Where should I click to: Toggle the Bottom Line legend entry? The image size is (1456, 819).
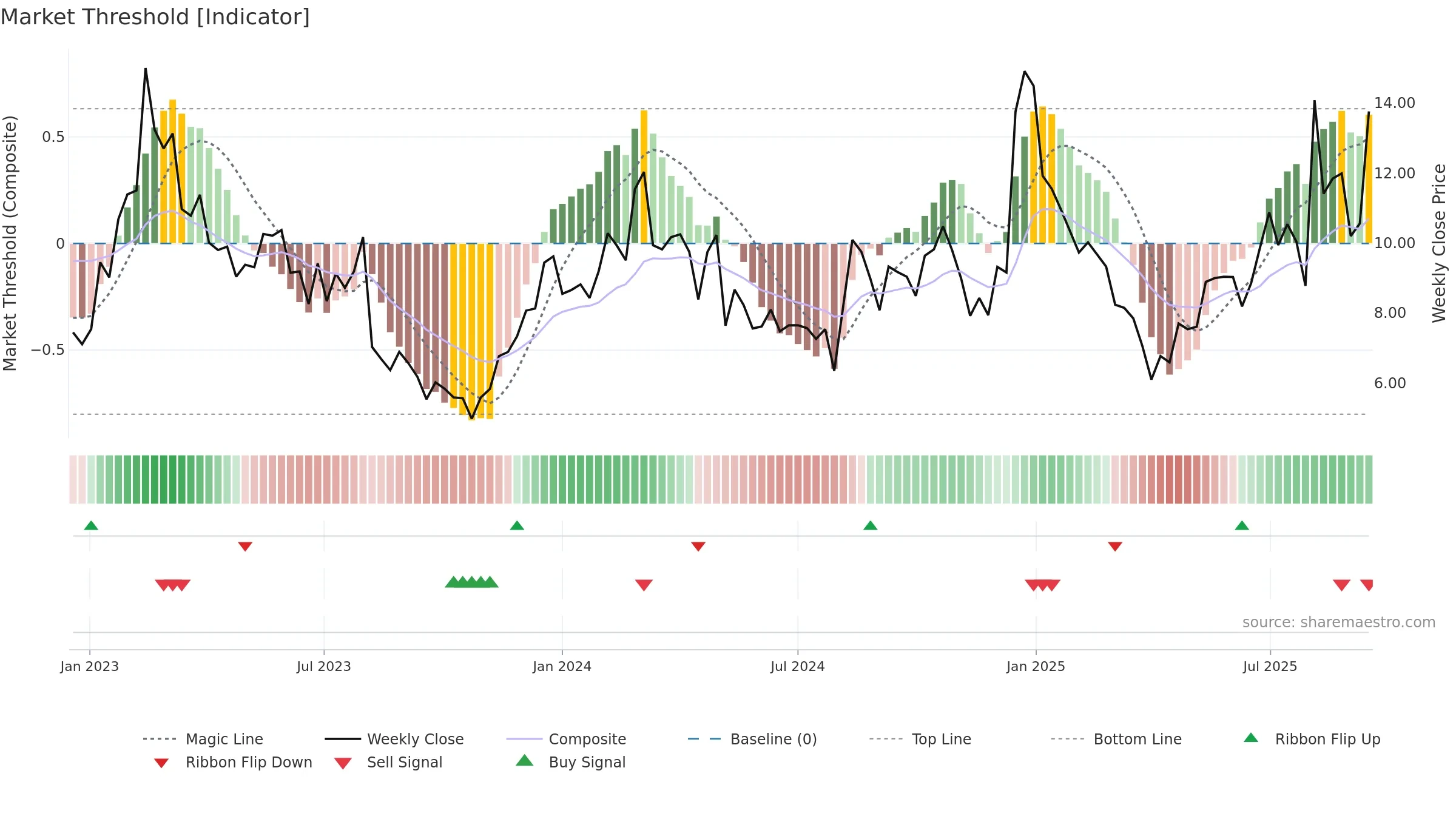[x=1116, y=739]
